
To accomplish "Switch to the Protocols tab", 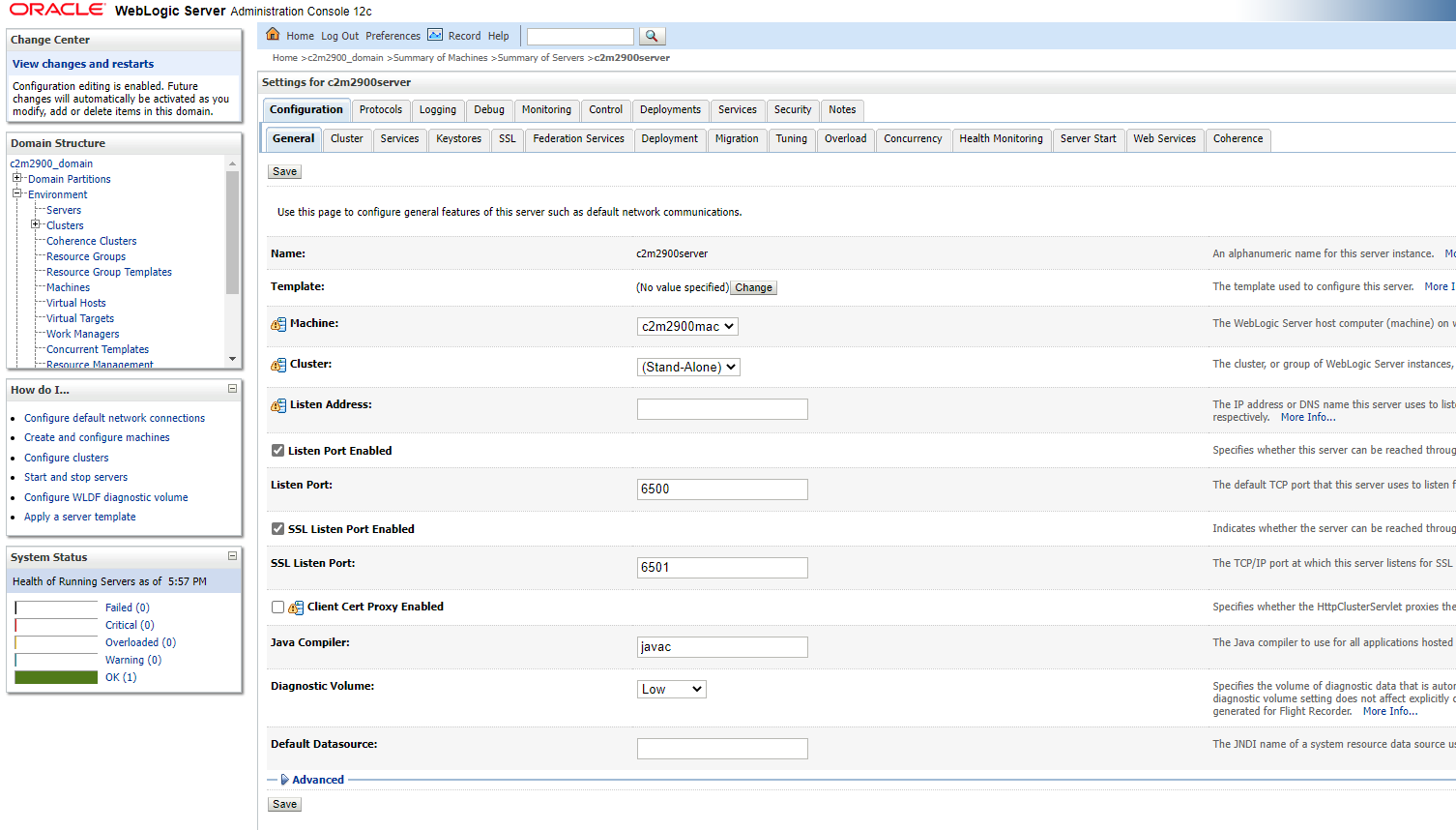I will 381,110.
